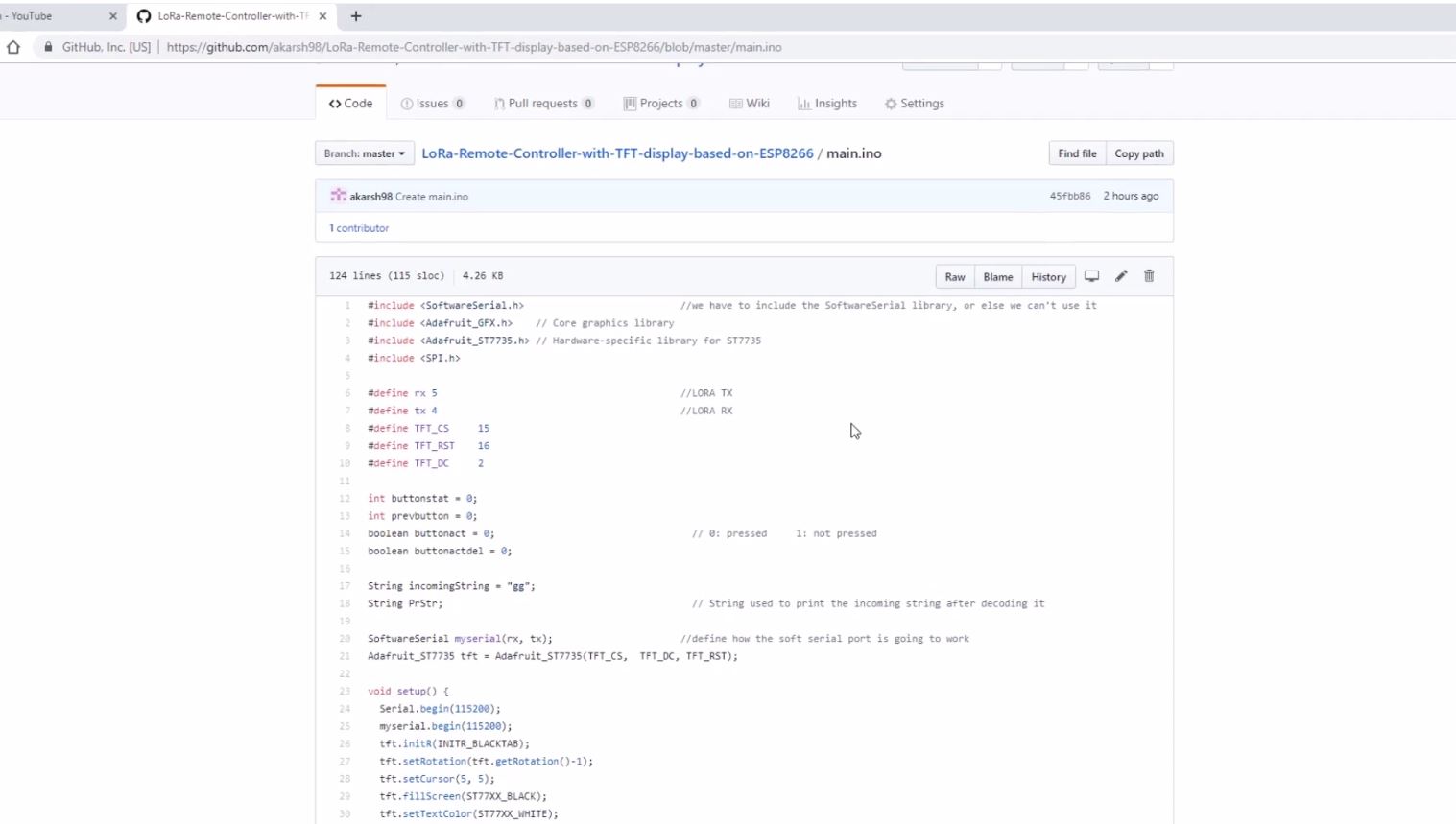The width and height of the screenshot is (1456, 824).
Task: Select the LoRa-Remote-Controller browser tab
Action: pos(232,16)
